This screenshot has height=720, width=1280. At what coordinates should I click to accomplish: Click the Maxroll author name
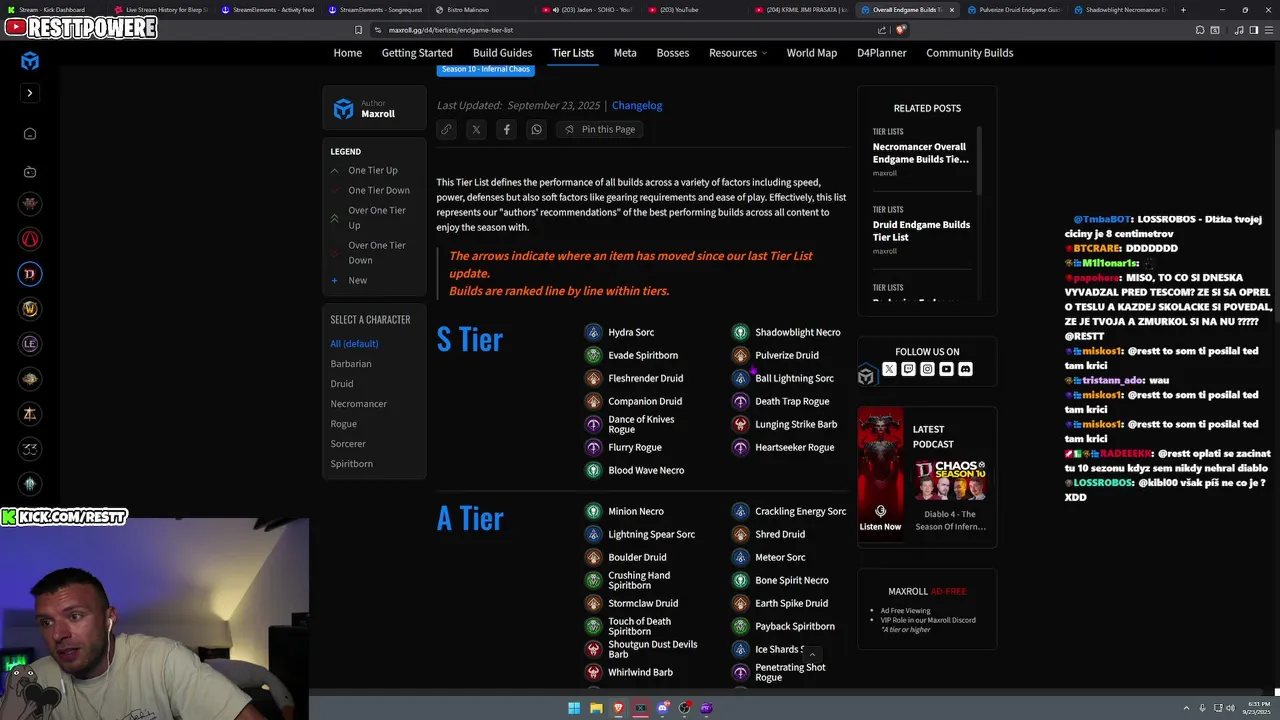click(x=378, y=114)
